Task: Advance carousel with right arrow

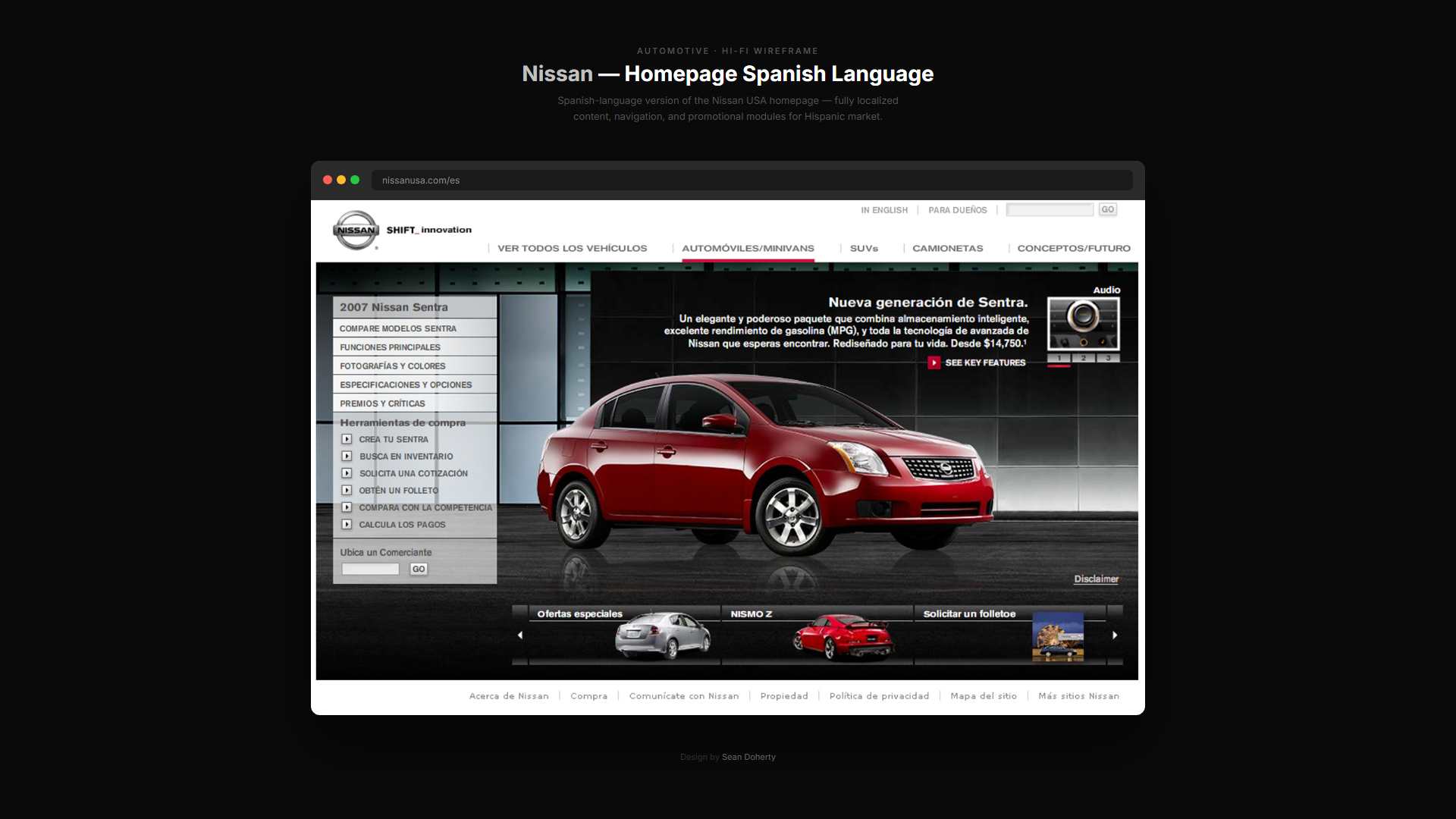Action: point(1115,635)
